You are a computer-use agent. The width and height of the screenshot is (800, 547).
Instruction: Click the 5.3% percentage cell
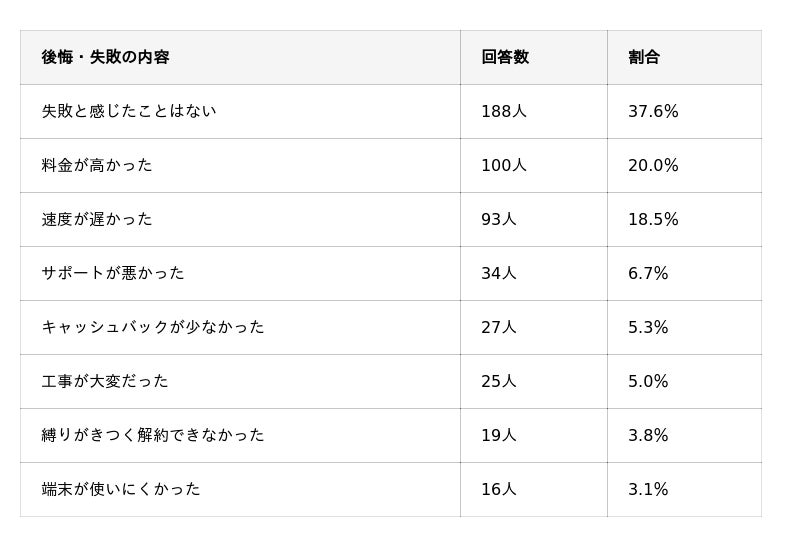pyautogui.click(x=648, y=328)
